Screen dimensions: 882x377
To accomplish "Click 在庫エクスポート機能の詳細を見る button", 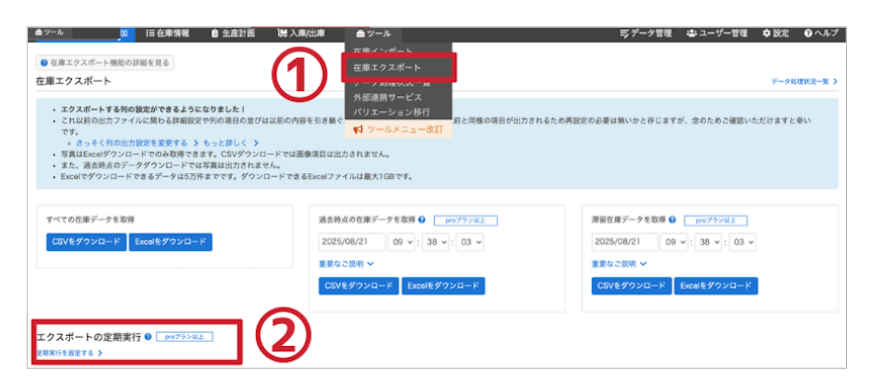I will [105, 63].
